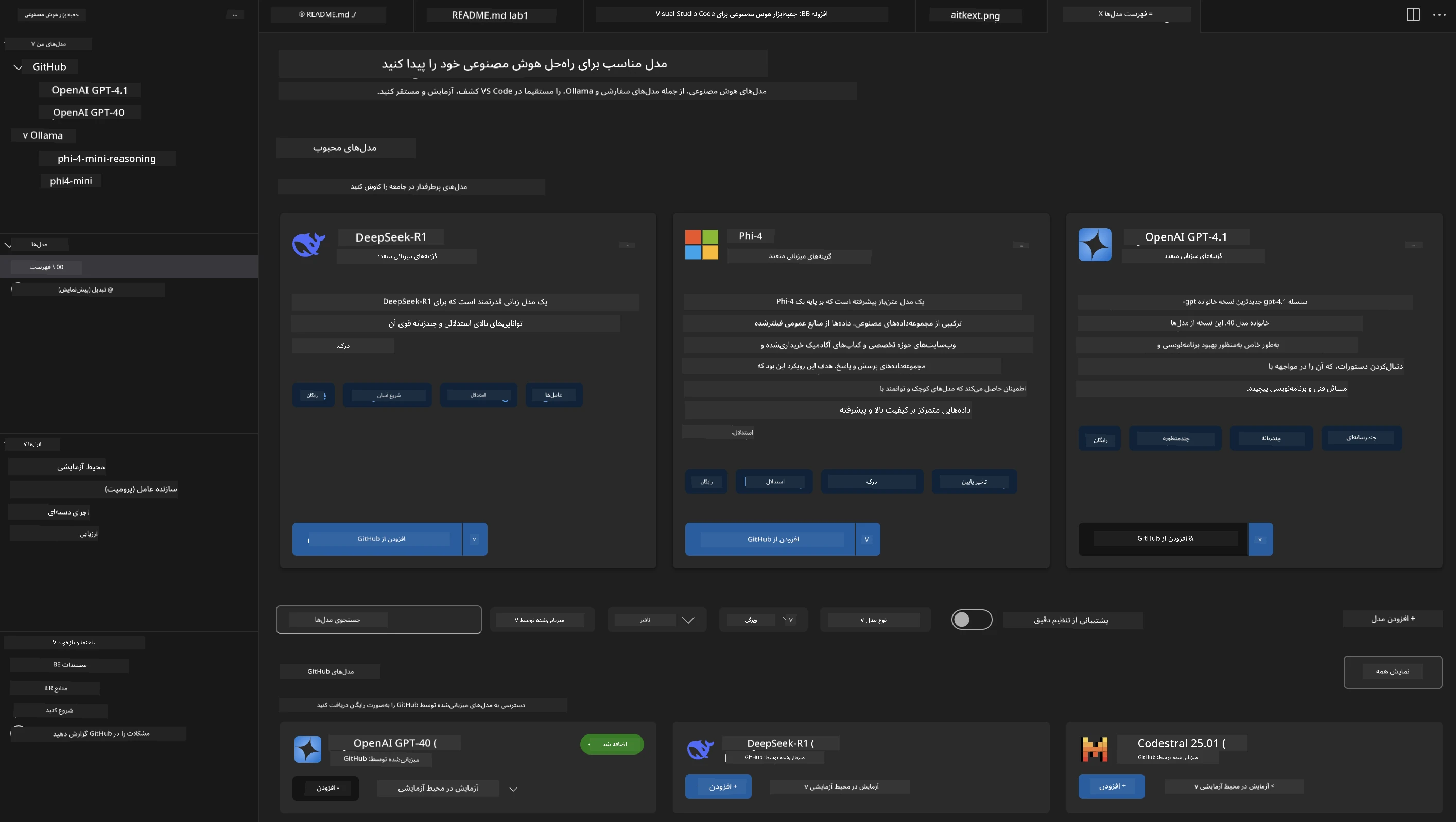The height and width of the screenshot is (822, 1456).
Task: Click the DeepSeek whale logo on the popular DeepSeek-R1 card
Action: tap(308, 244)
